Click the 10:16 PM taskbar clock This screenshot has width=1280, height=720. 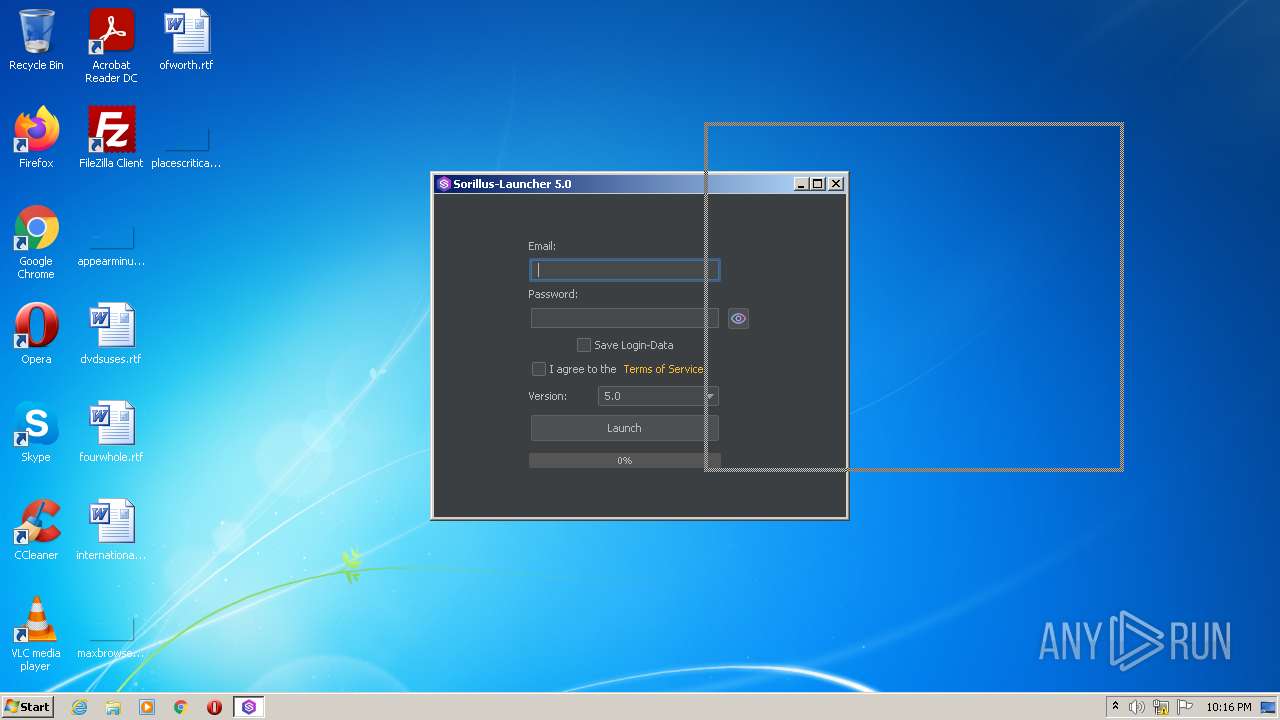click(x=1228, y=707)
